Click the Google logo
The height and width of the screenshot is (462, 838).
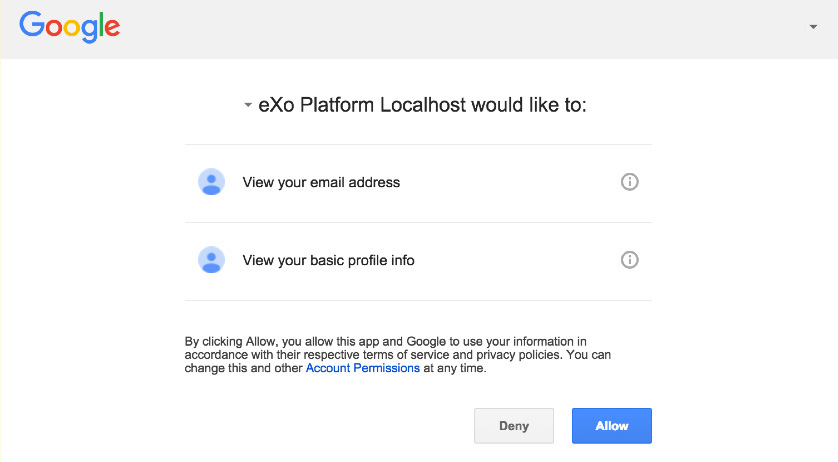(69, 26)
